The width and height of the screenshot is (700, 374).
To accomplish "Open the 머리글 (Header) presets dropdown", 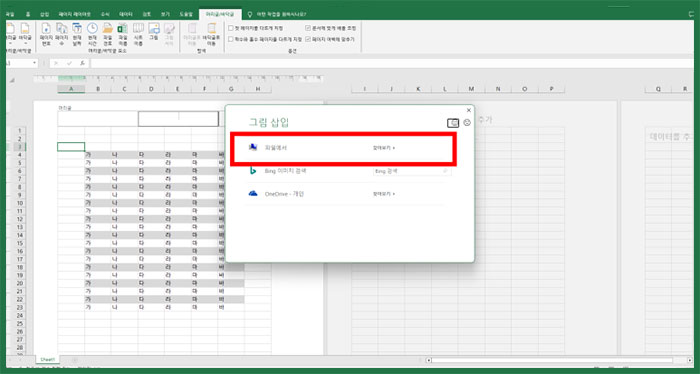I will (11, 34).
